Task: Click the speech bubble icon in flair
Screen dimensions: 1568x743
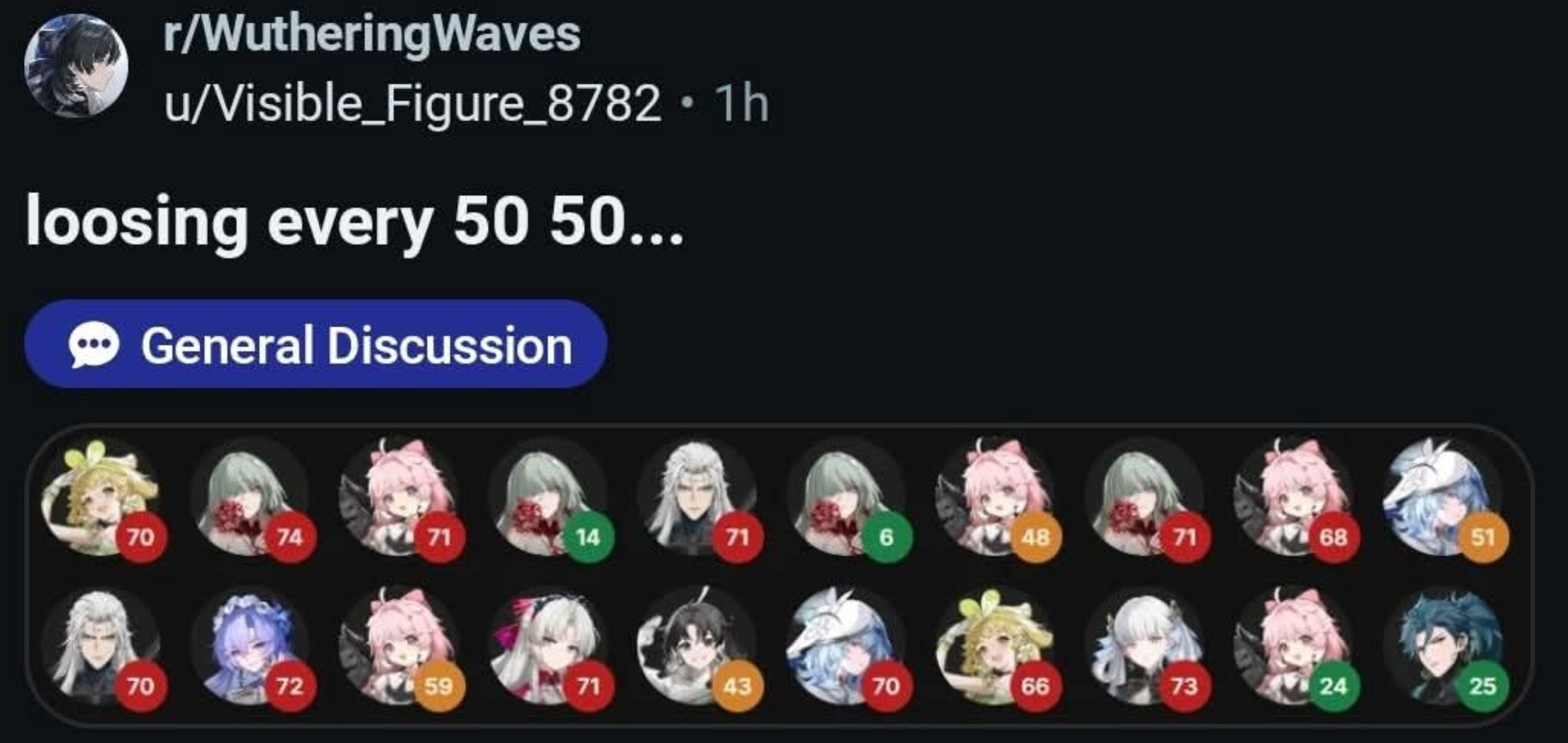Action: click(x=93, y=345)
